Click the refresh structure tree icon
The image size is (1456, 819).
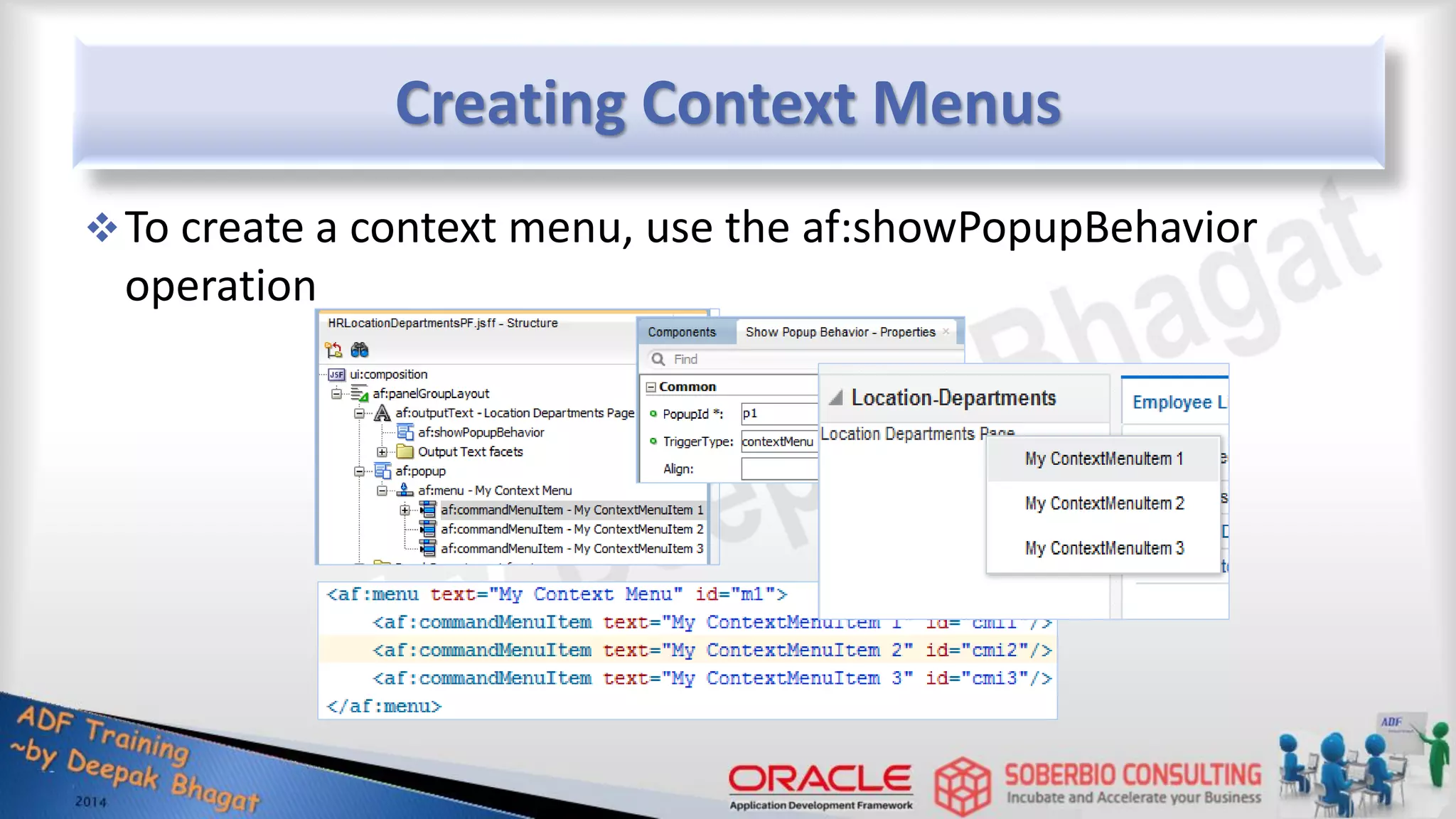[x=333, y=350]
